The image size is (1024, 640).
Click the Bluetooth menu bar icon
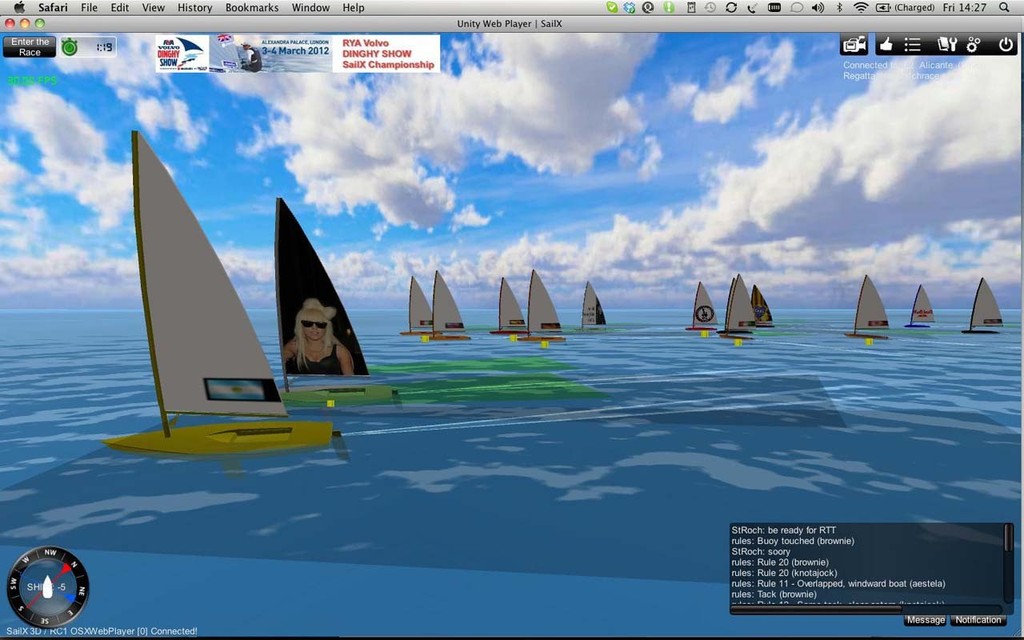(840, 7)
